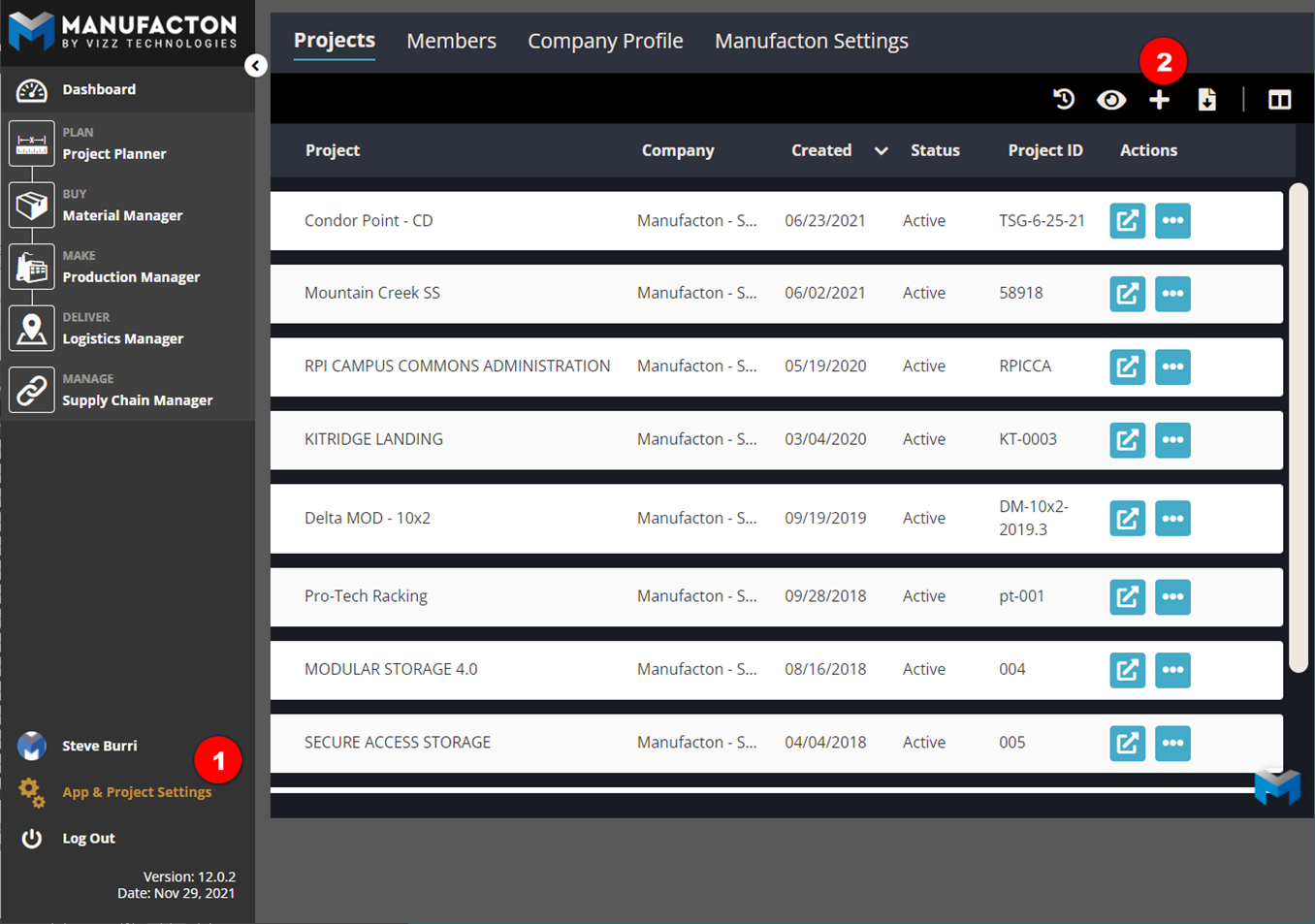Go to Manufacton Settings tab
Viewport: 1315px width, 924px height.
tap(811, 41)
